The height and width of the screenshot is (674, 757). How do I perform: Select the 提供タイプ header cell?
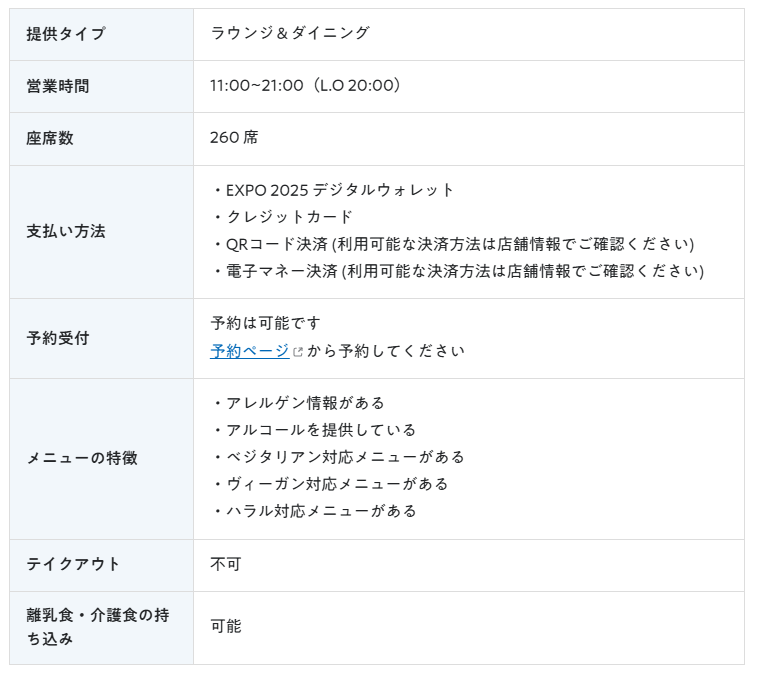[x=101, y=34]
